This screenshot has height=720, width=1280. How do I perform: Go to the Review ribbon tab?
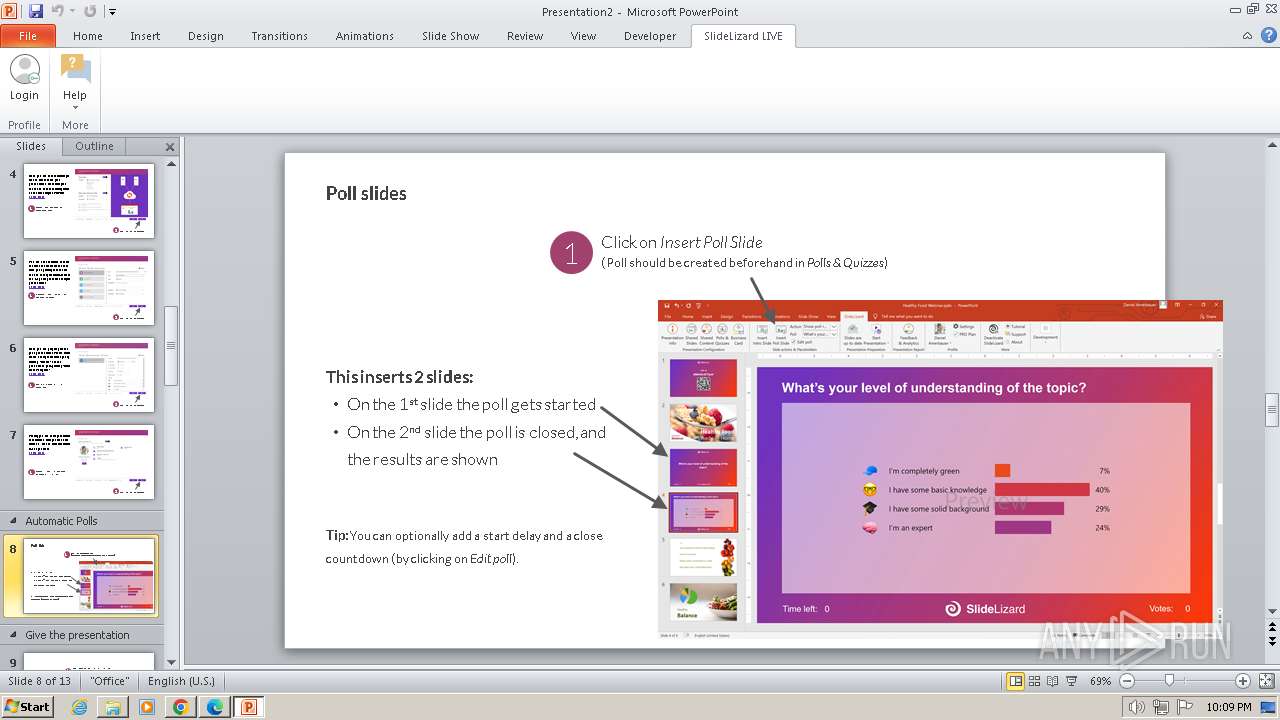coord(525,36)
